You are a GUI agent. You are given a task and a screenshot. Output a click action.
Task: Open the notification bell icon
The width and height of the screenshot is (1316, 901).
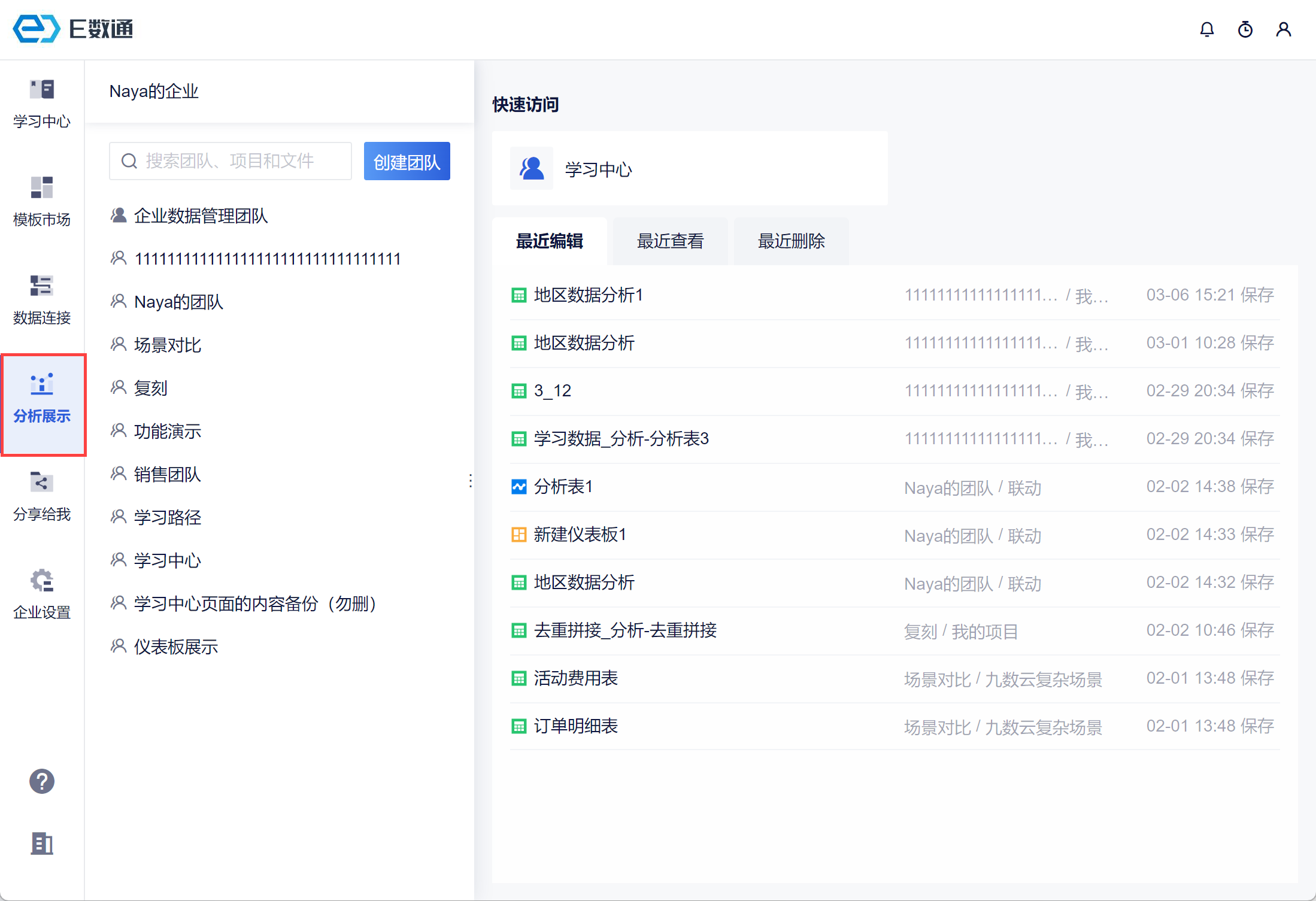tap(1206, 29)
